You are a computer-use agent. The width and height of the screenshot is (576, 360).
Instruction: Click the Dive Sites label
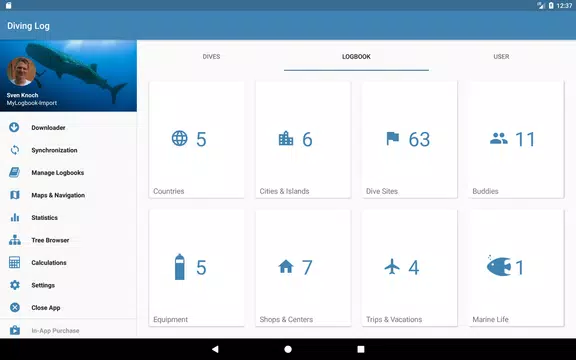click(x=382, y=191)
